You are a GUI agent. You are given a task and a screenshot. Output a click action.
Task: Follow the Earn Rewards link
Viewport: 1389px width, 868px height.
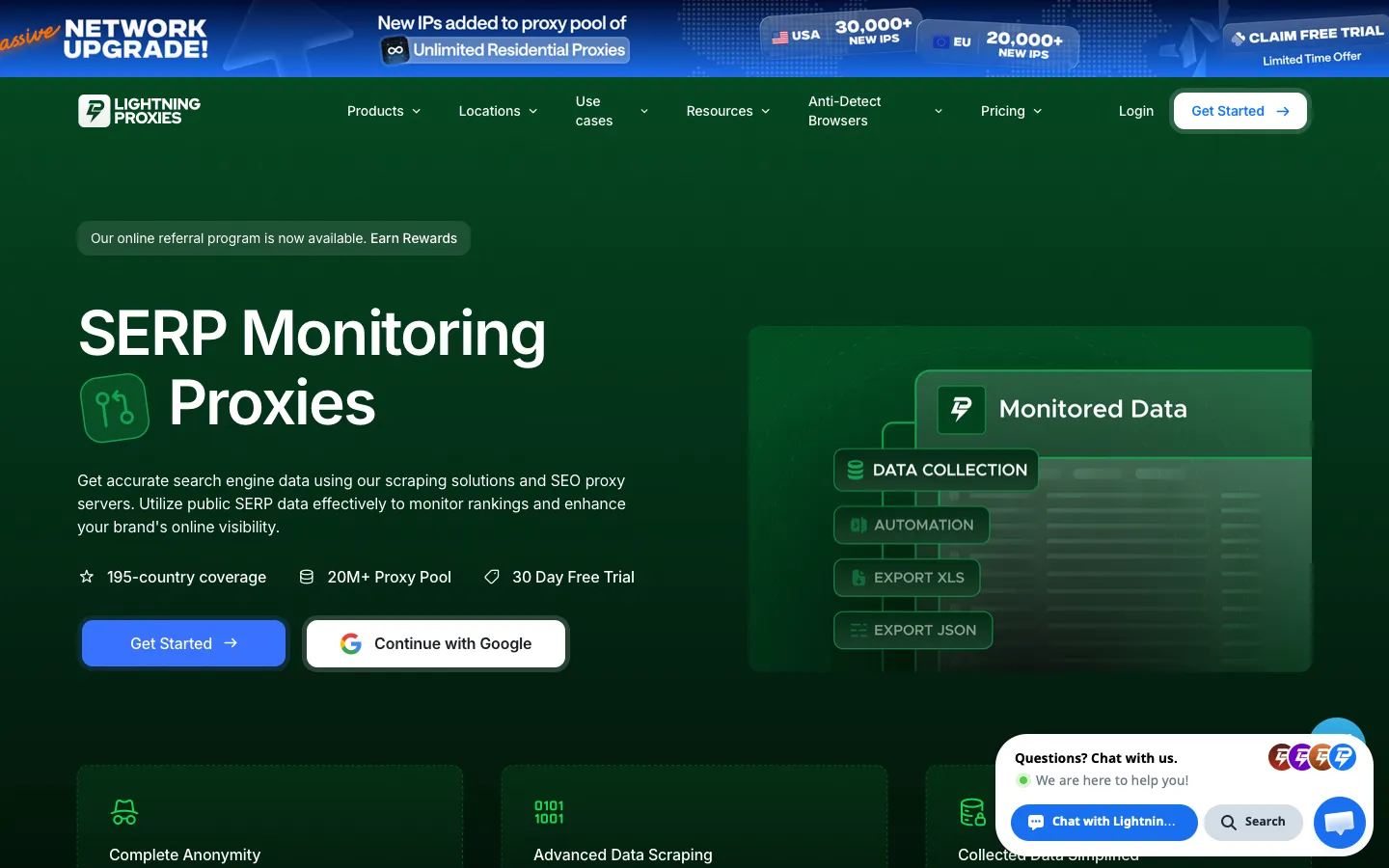pos(414,238)
